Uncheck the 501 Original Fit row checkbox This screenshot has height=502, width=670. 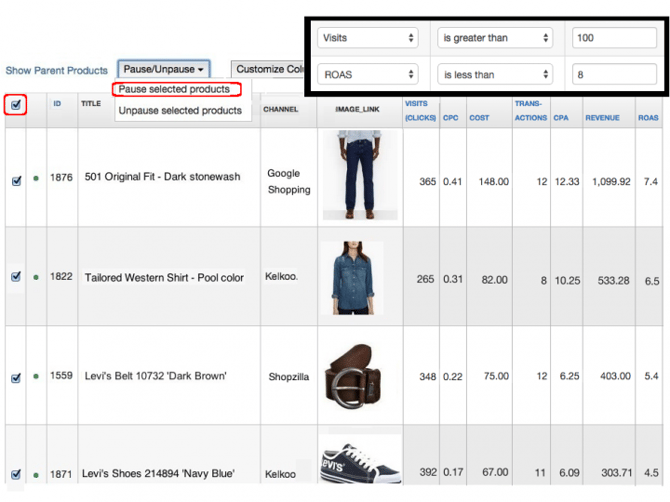(x=16, y=181)
